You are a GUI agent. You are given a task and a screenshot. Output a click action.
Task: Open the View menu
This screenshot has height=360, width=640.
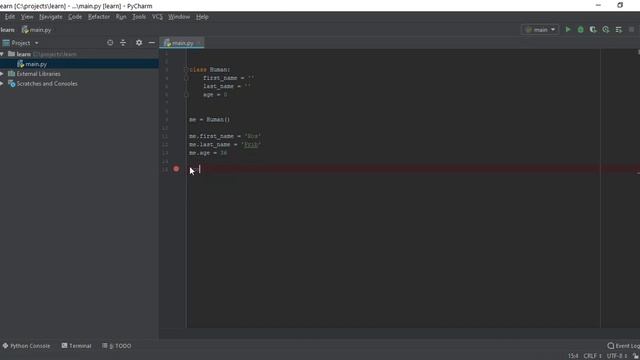[x=27, y=17]
